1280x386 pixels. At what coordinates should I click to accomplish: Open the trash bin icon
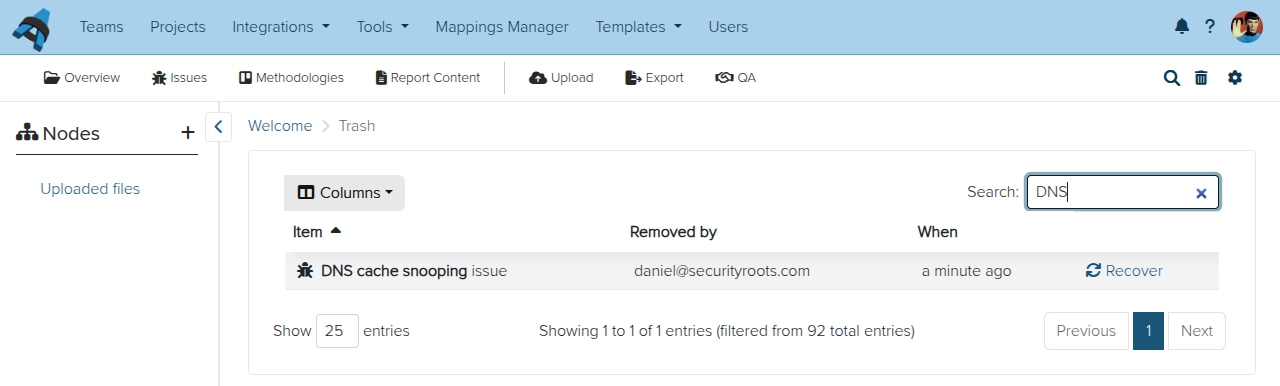coord(1201,78)
